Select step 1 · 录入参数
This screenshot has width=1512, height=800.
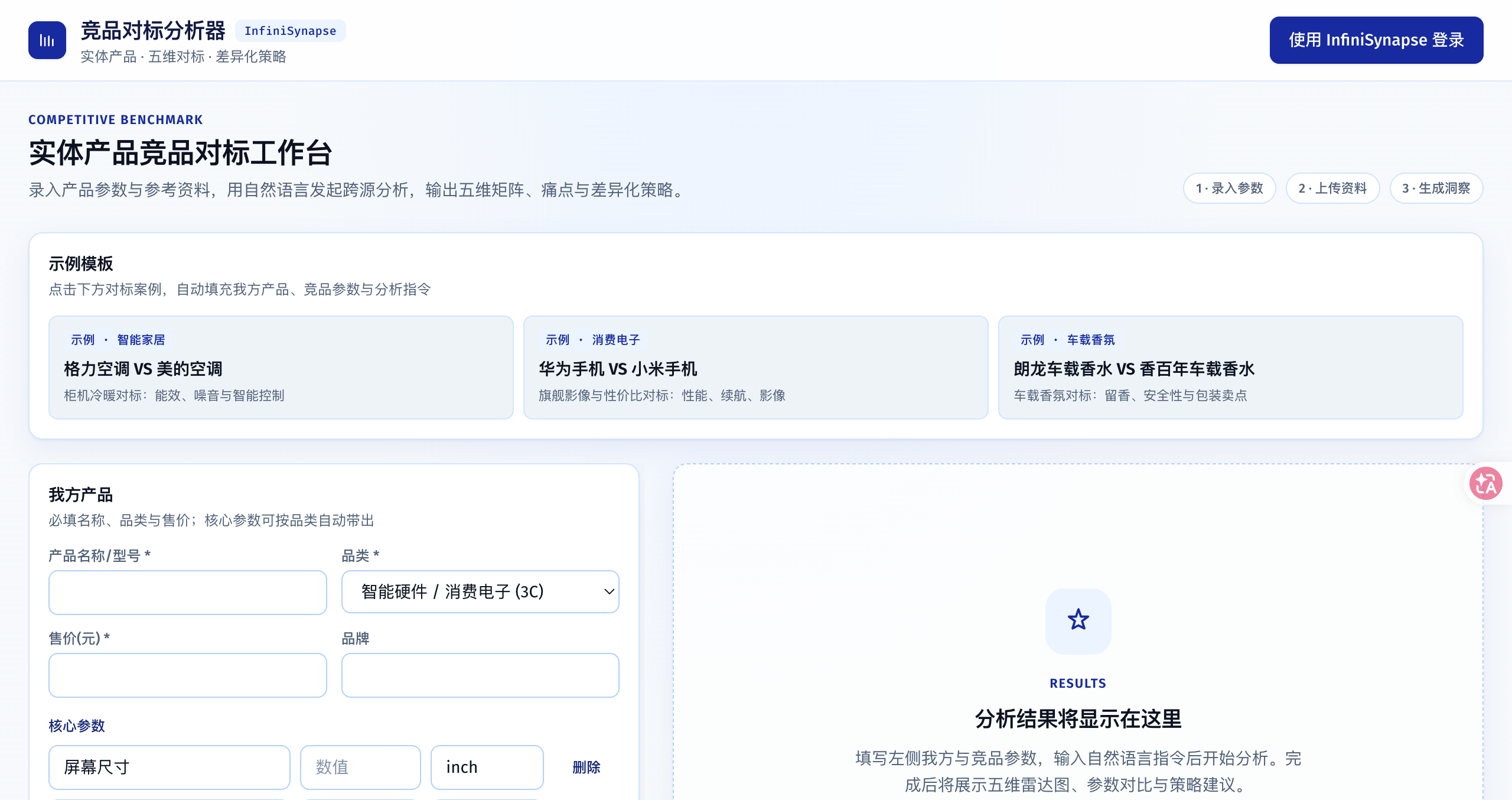click(1229, 188)
